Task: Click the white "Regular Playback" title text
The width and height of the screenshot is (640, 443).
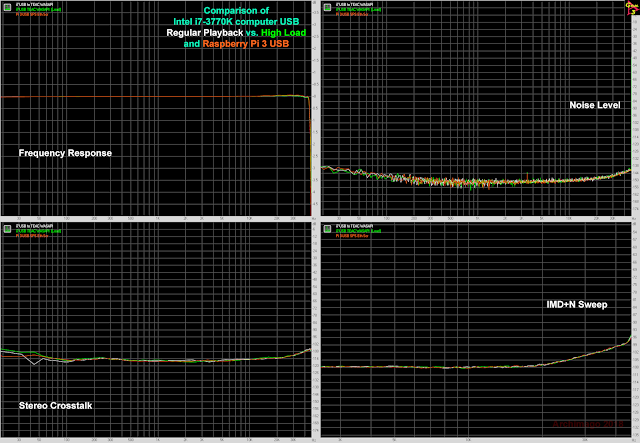Action: click(x=204, y=33)
